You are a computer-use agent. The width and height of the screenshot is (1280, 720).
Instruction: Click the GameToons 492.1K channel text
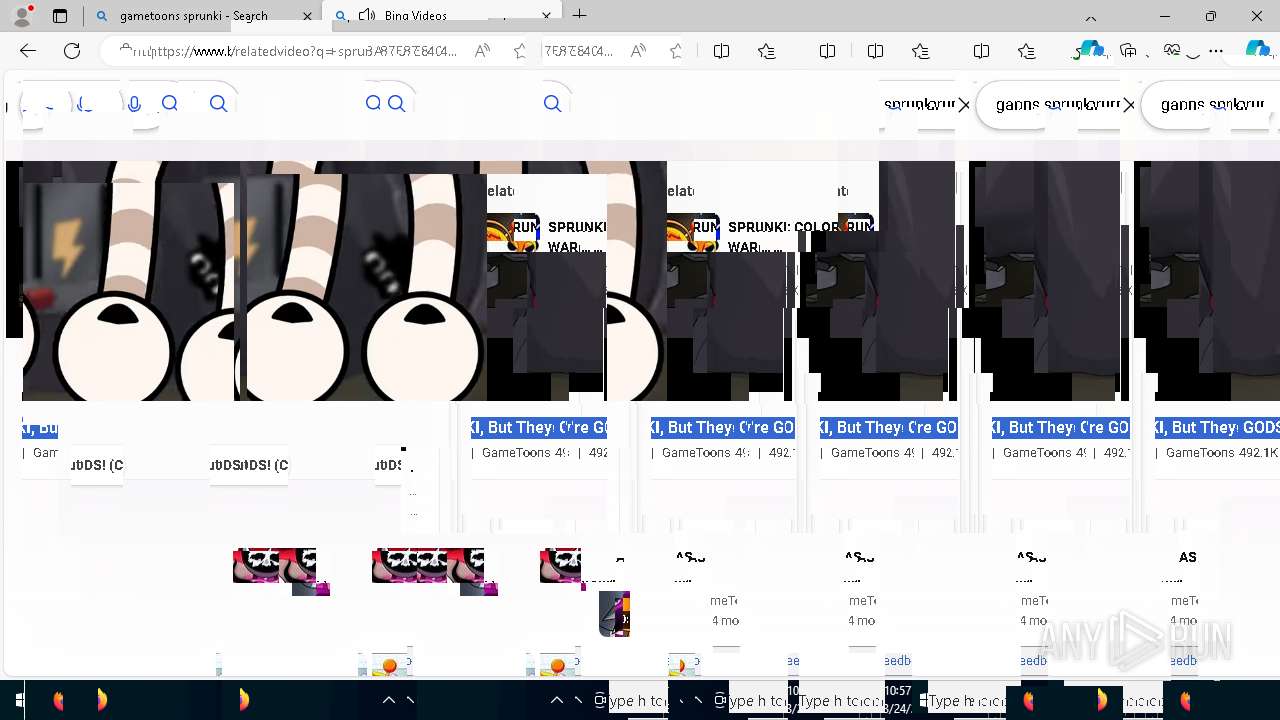pos(1222,452)
